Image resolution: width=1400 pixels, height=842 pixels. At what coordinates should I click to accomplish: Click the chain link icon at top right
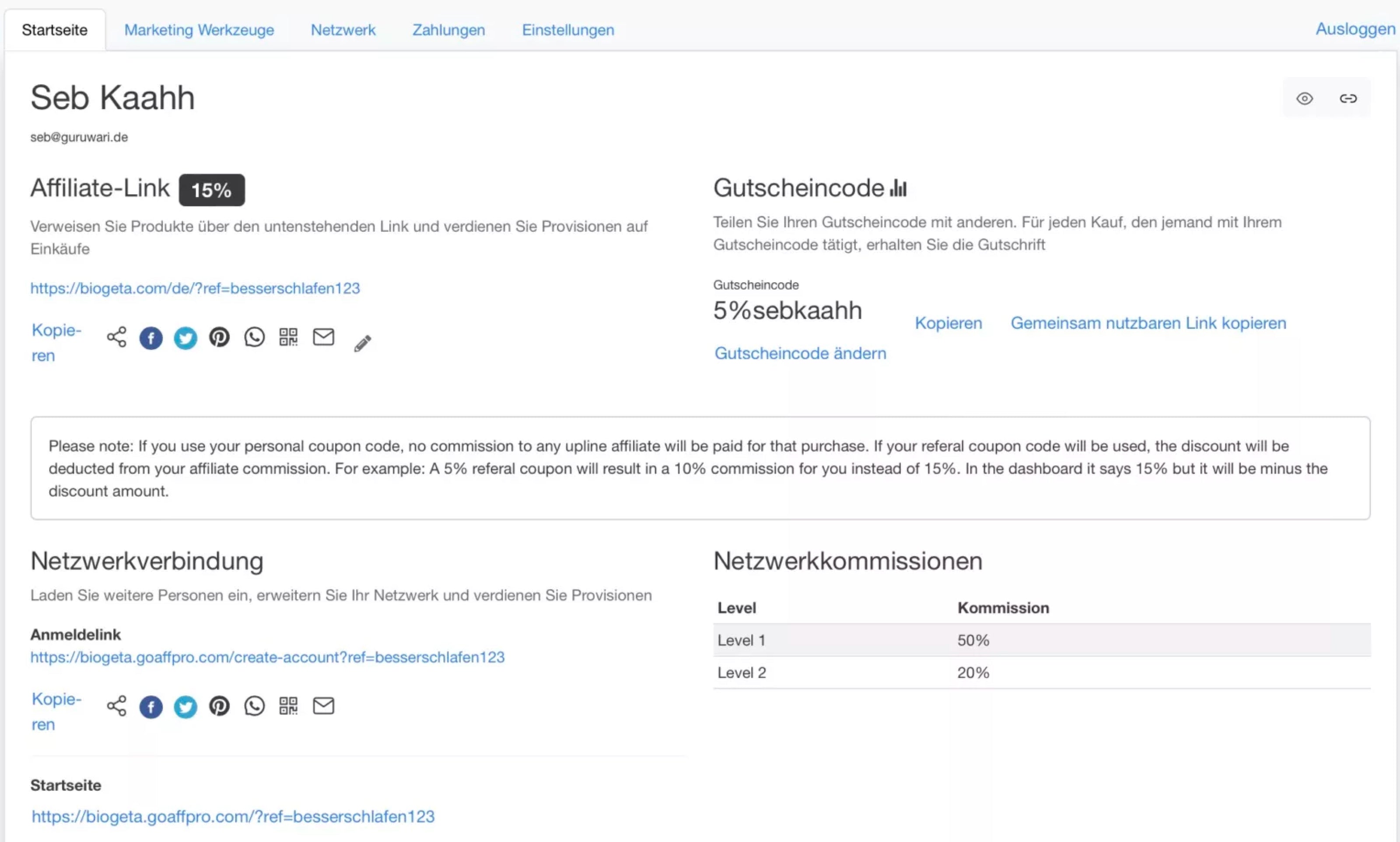tap(1348, 99)
